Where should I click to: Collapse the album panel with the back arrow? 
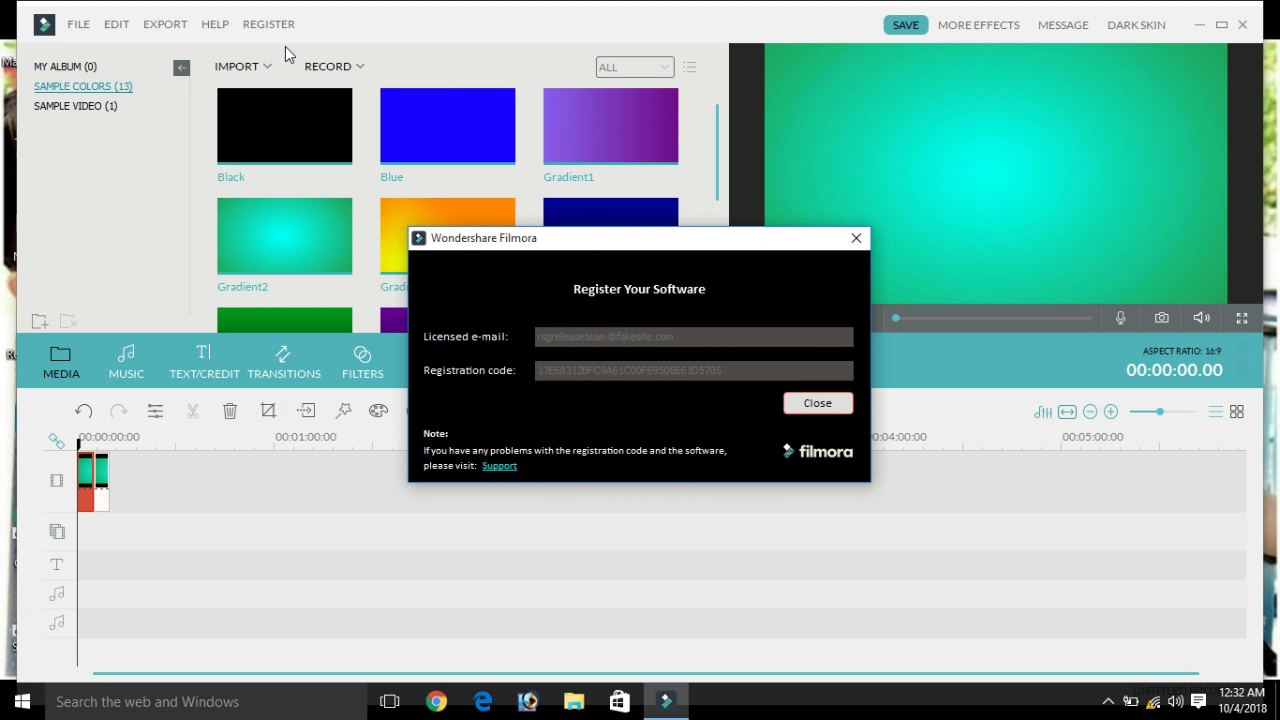pyautogui.click(x=181, y=68)
